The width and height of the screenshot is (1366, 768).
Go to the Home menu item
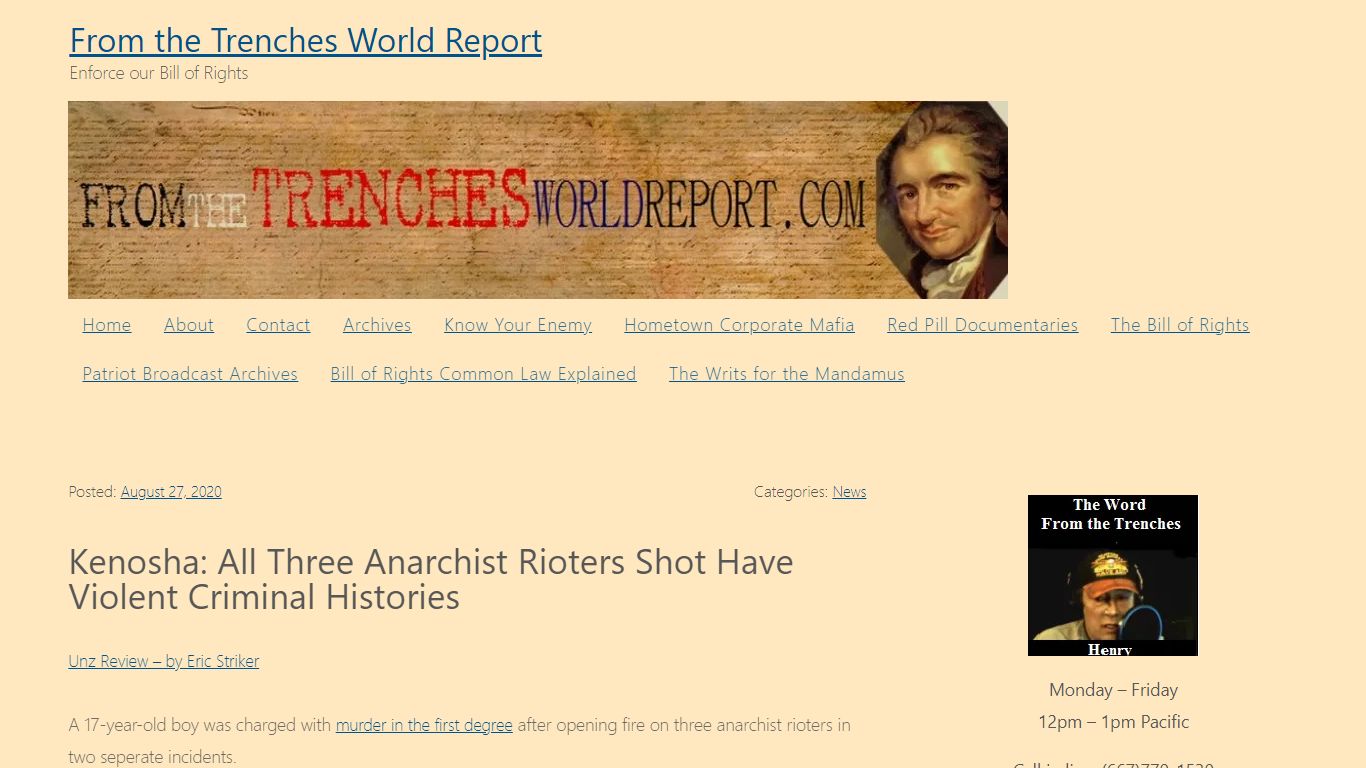tap(107, 325)
